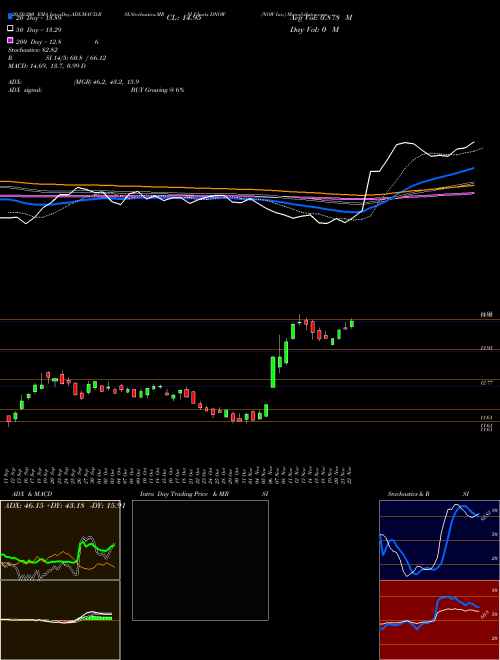
Task: Open the blue Stochastics chart panel
Action: click(439, 540)
